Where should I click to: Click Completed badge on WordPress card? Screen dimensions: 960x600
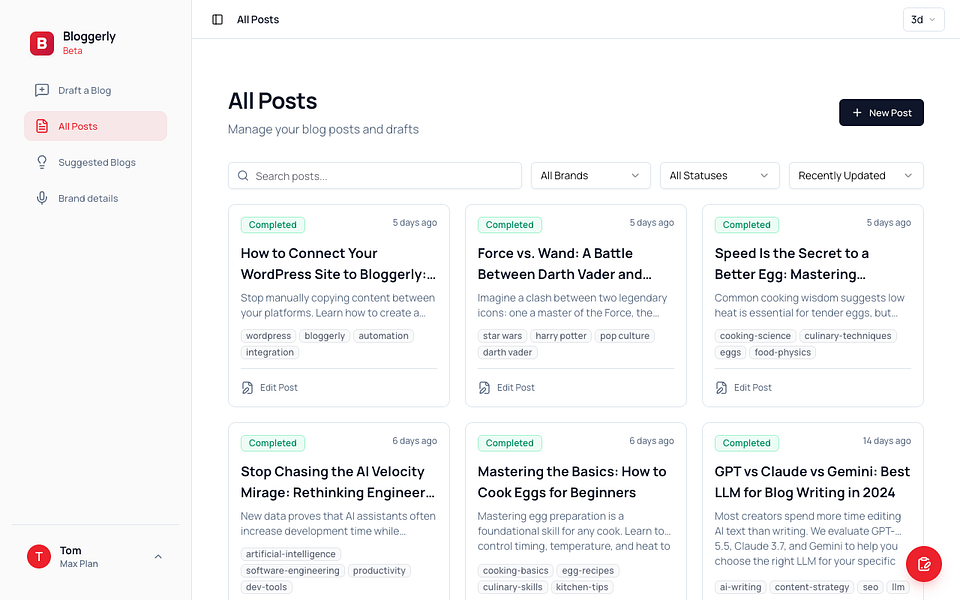coord(272,225)
